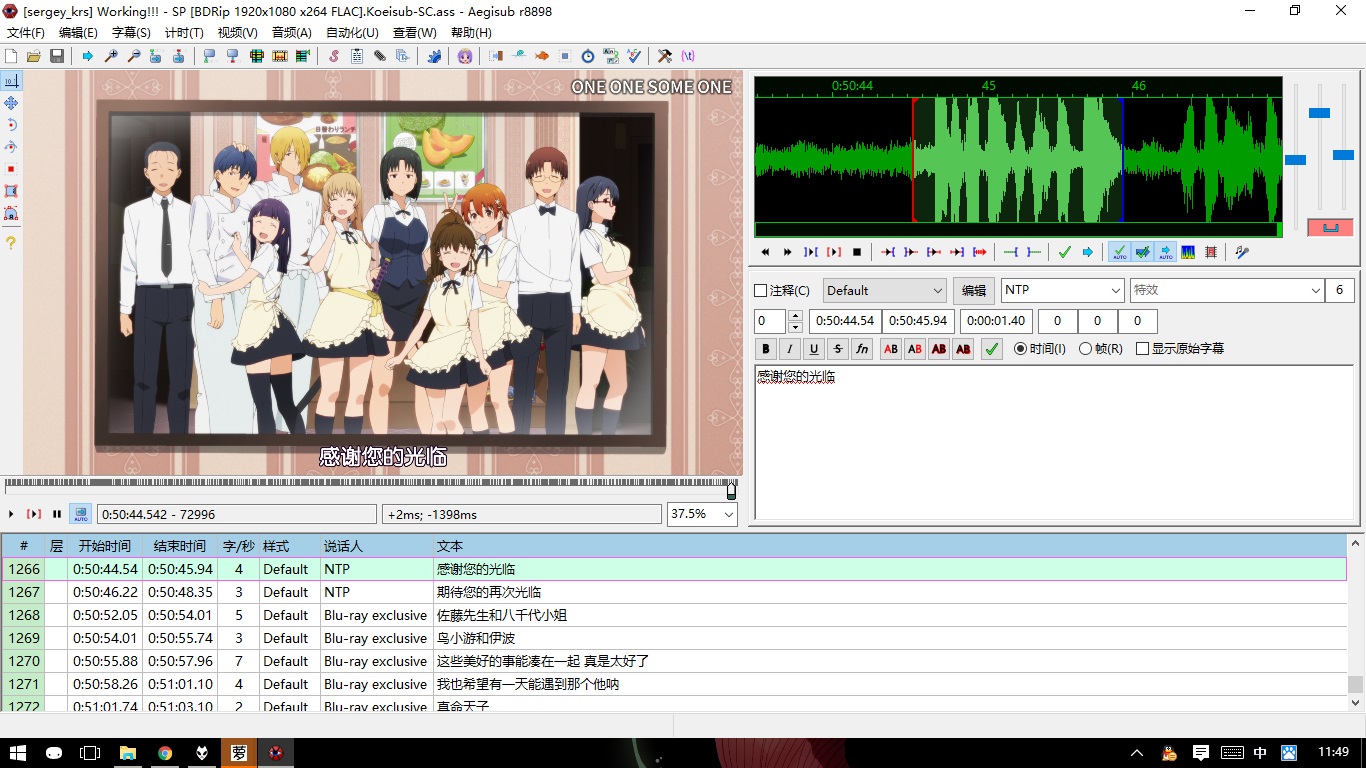Set primary color with first AB button

coord(890,349)
